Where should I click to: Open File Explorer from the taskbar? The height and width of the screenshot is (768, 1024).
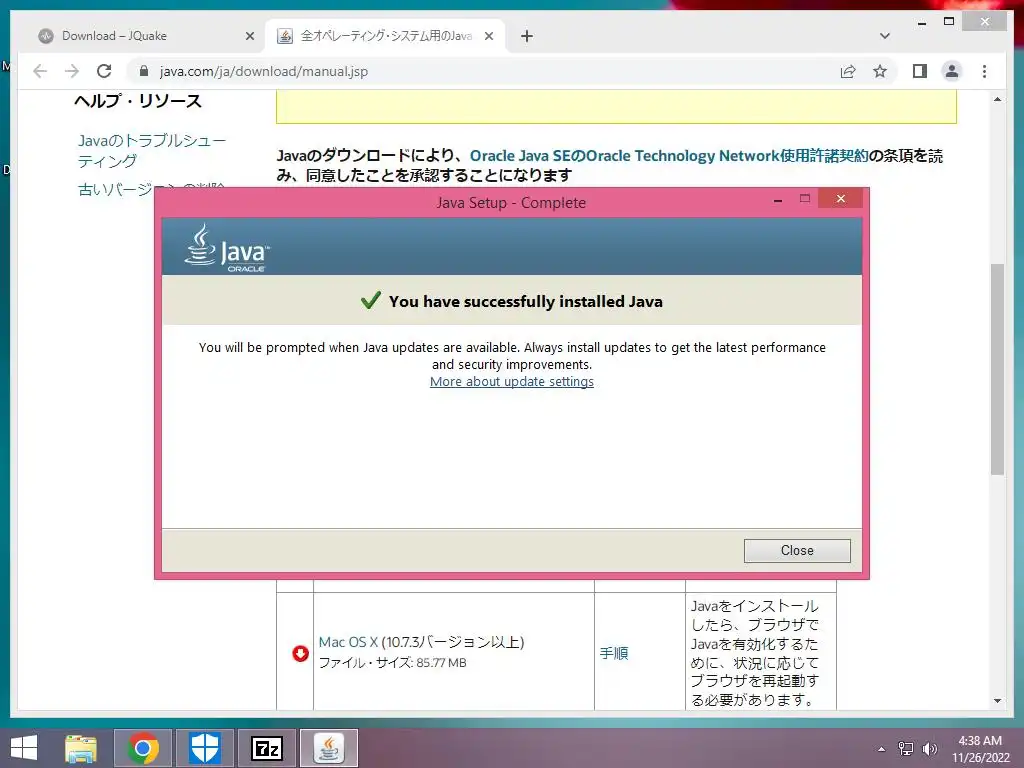[x=81, y=748]
